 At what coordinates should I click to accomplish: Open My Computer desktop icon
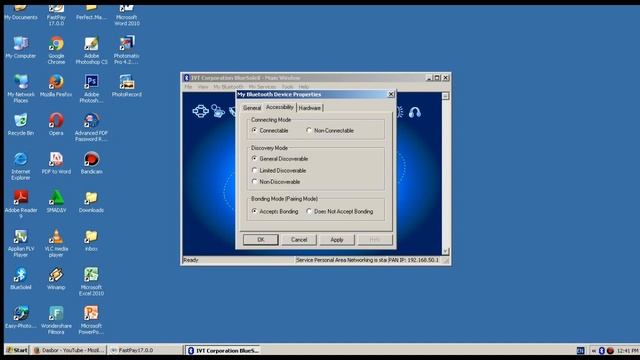tap(21, 47)
